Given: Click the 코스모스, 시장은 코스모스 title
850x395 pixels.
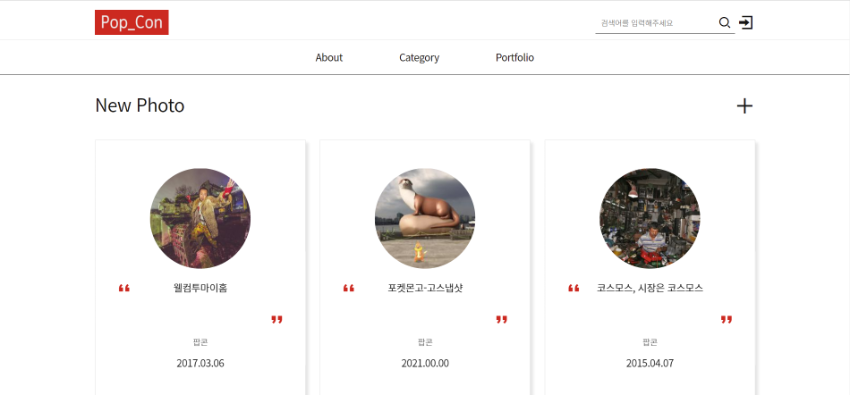Looking at the screenshot, I should point(650,288).
